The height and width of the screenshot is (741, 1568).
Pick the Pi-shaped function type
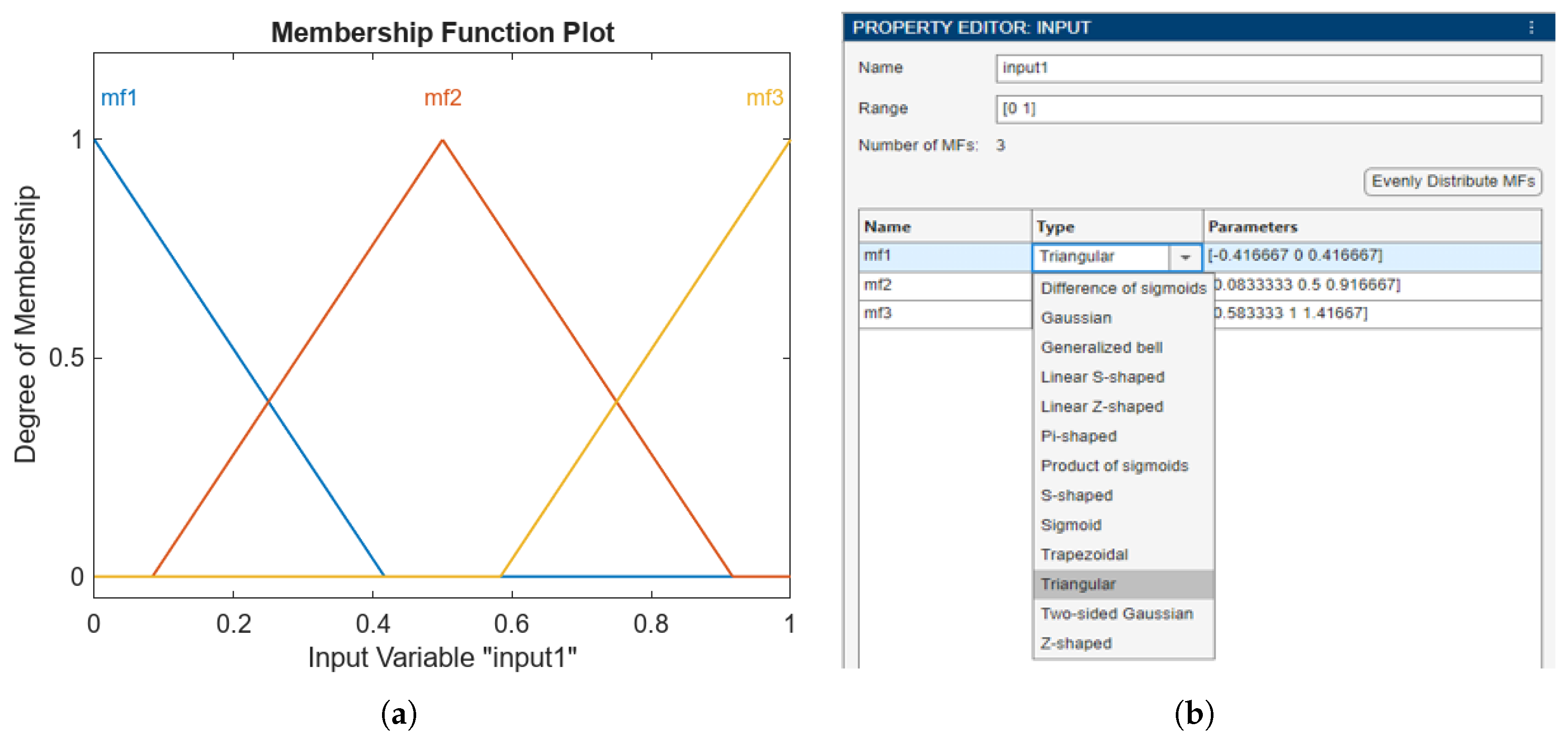tap(1079, 436)
